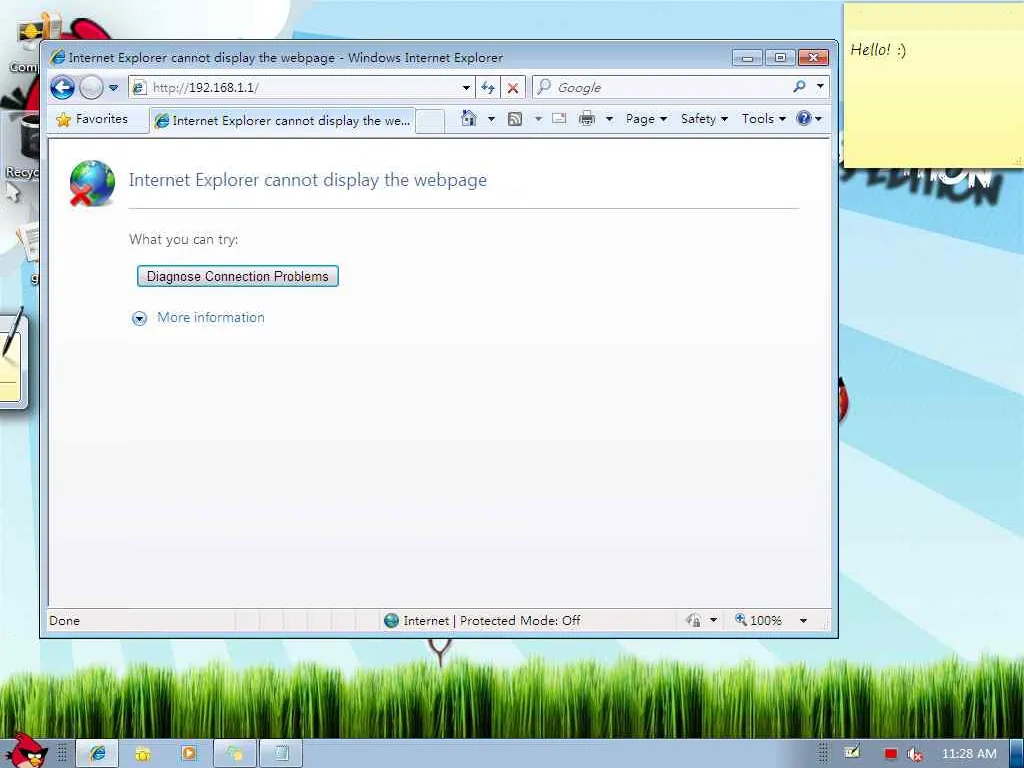Open the Favorites star button
This screenshot has height=768, width=1024.
point(93,119)
